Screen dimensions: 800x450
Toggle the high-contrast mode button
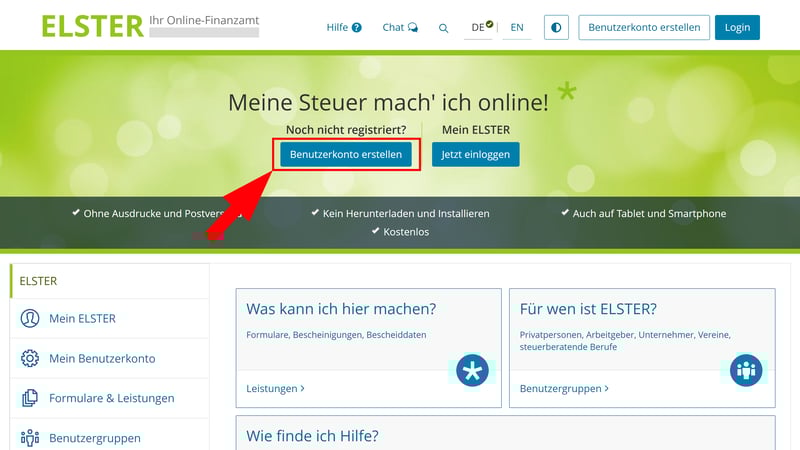(x=556, y=28)
